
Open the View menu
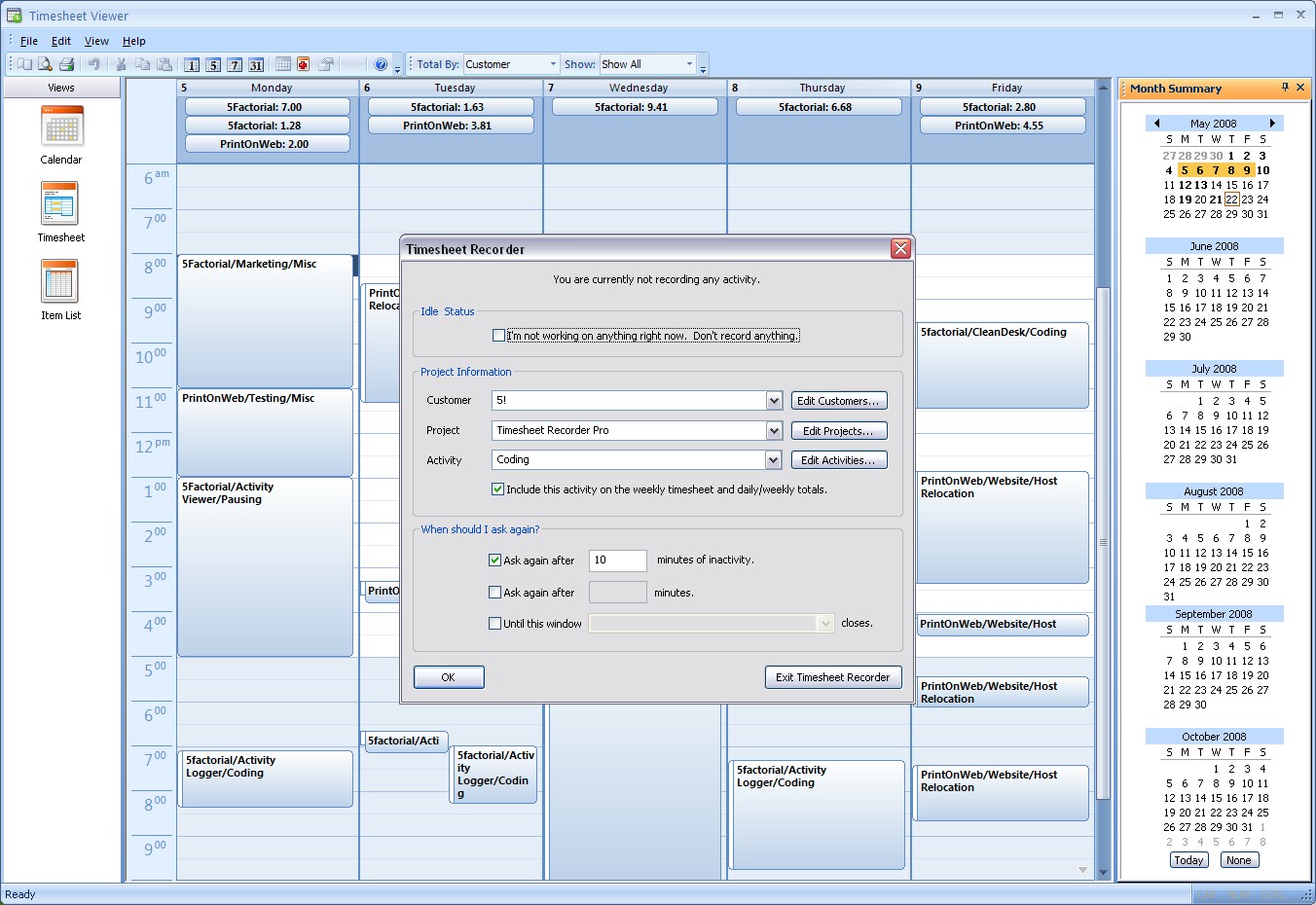pos(95,41)
